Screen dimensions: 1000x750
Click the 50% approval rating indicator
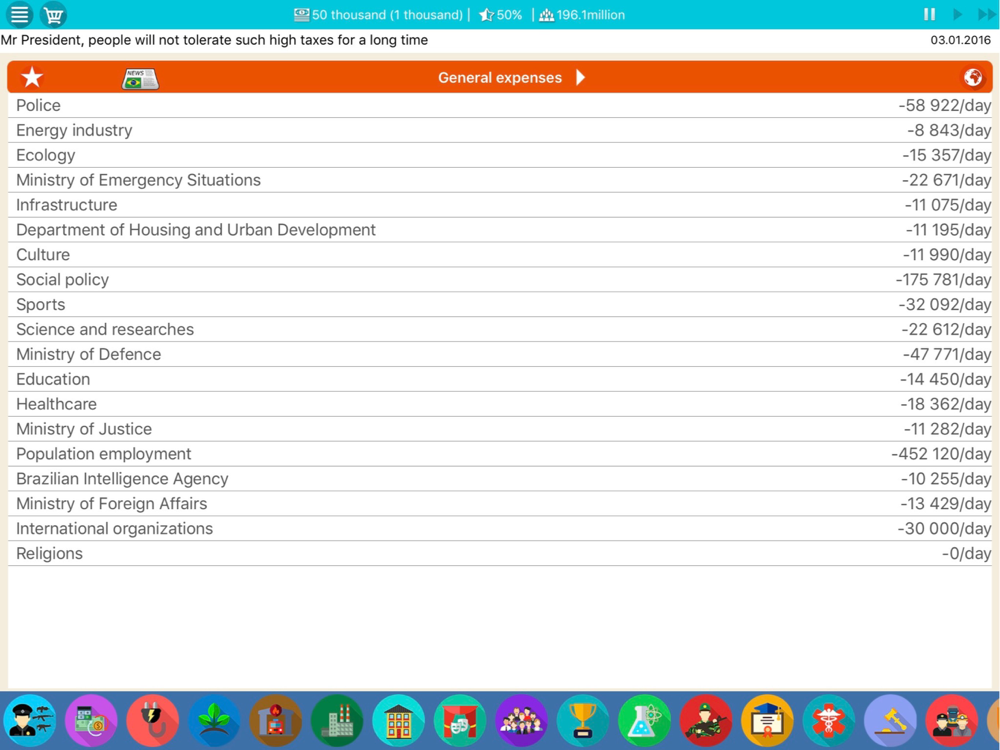[x=501, y=15]
